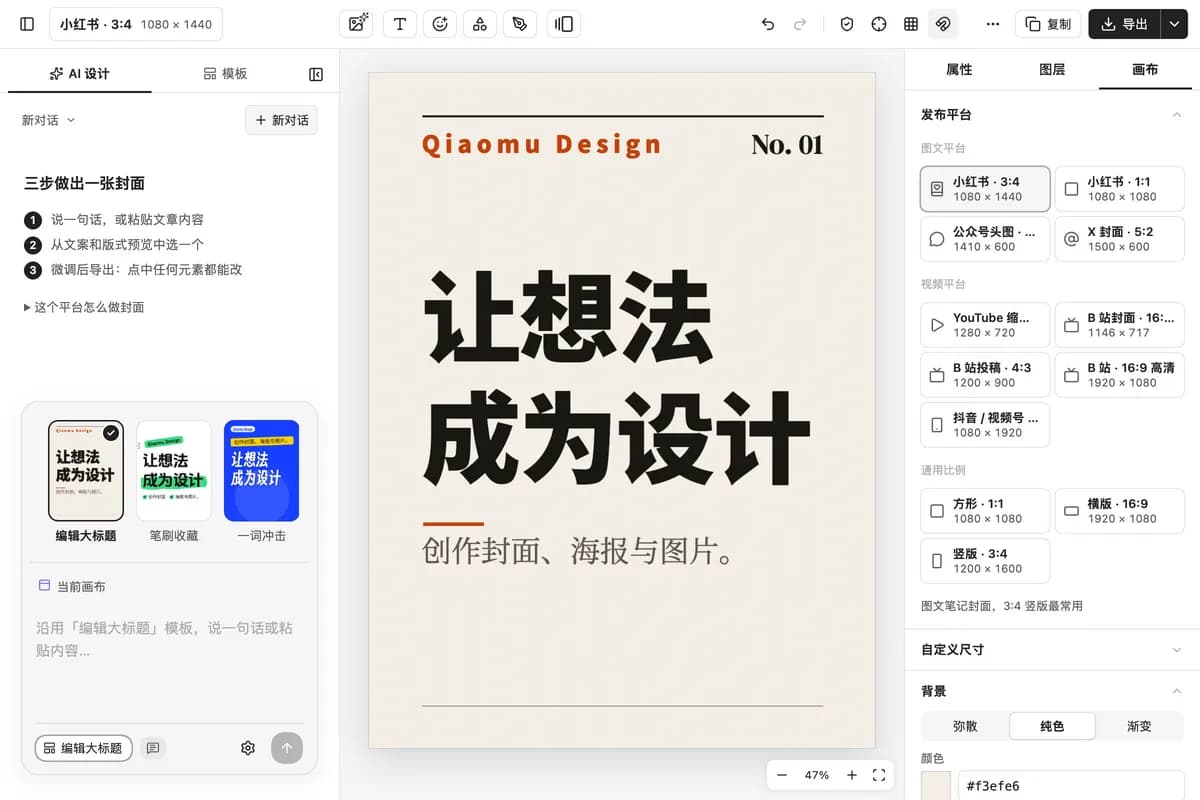Viewport: 1200px width, 800px height.
Task: Click the send arrow button
Action: [287, 748]
